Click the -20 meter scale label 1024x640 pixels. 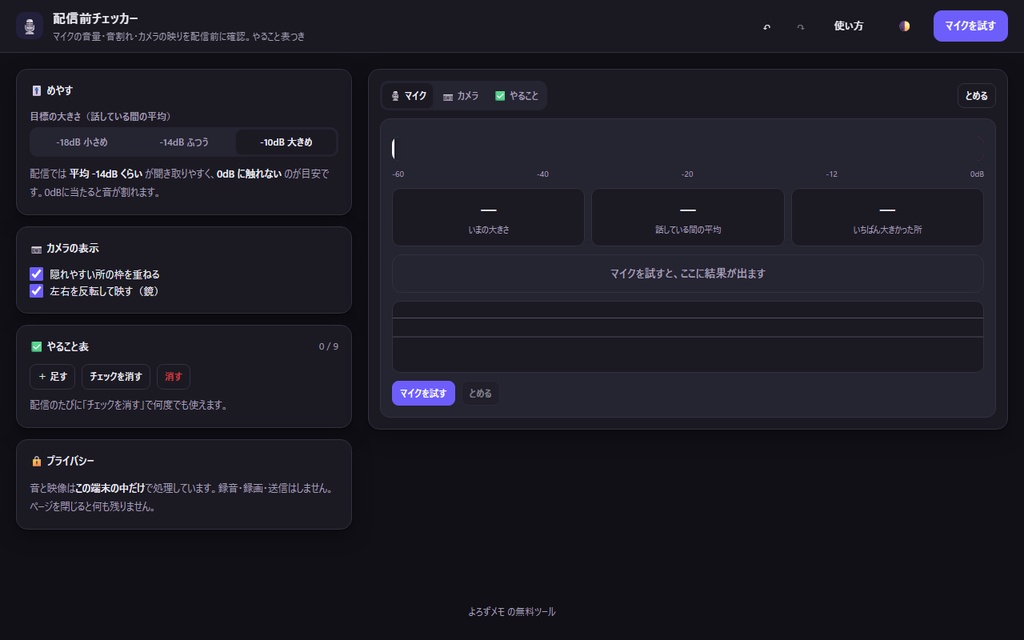coord(687,174)
